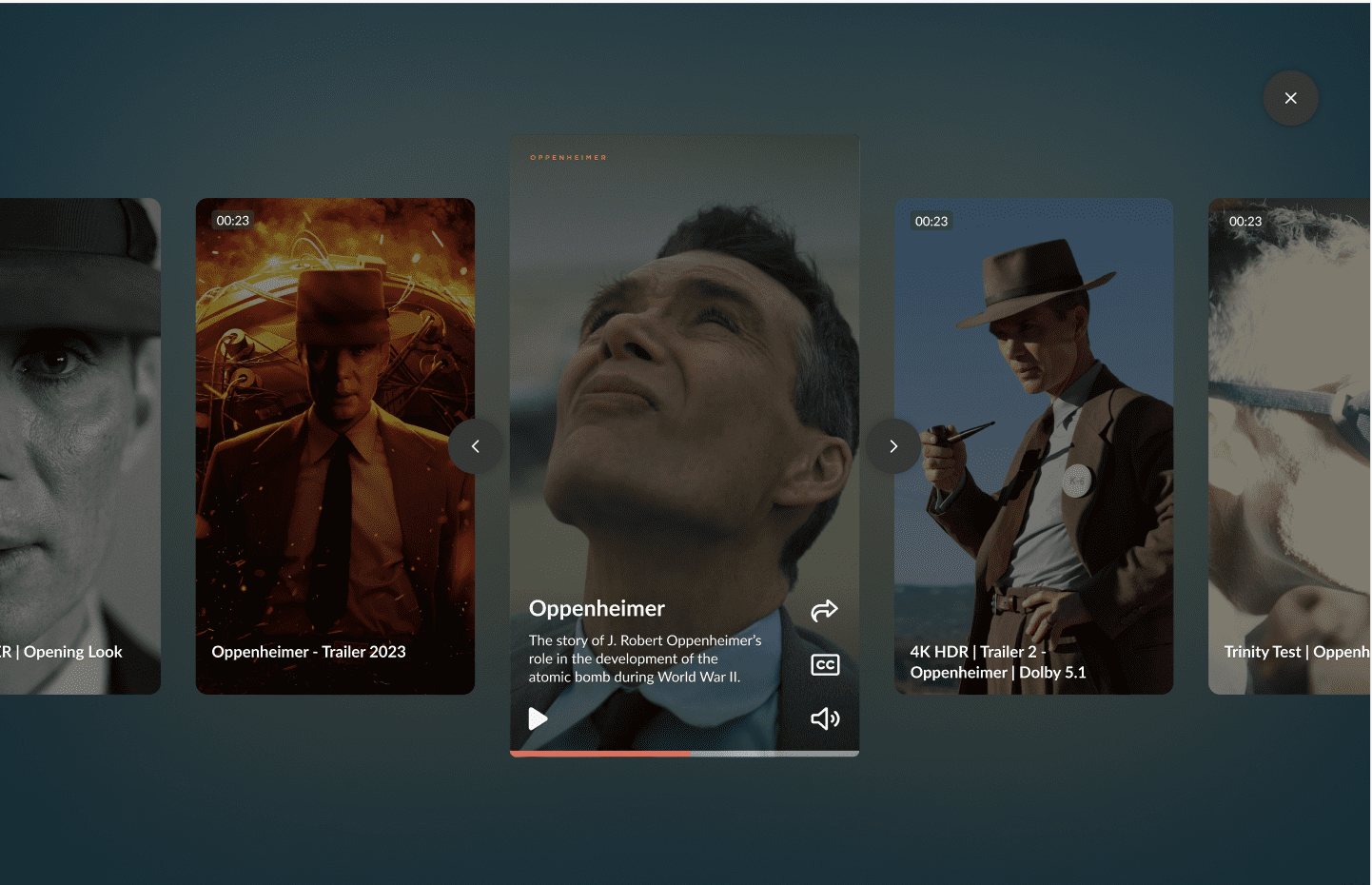Open the 'Oppenheimer - Trailer 2023' card
The height and width of the screenshot is (885, 1372).
335,446
